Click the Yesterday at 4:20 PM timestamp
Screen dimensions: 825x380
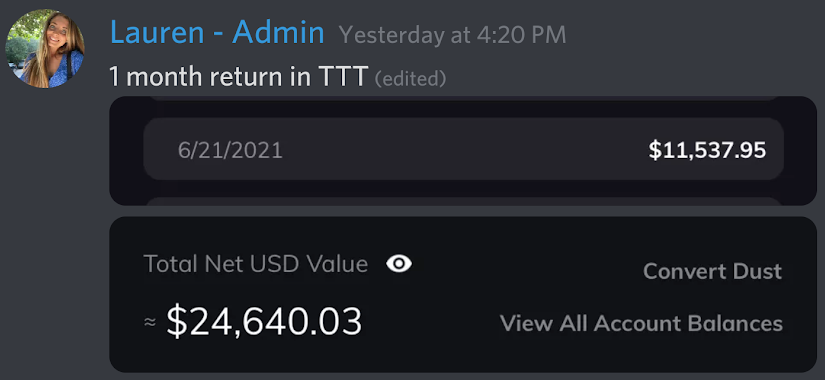[x=452, y=35]
